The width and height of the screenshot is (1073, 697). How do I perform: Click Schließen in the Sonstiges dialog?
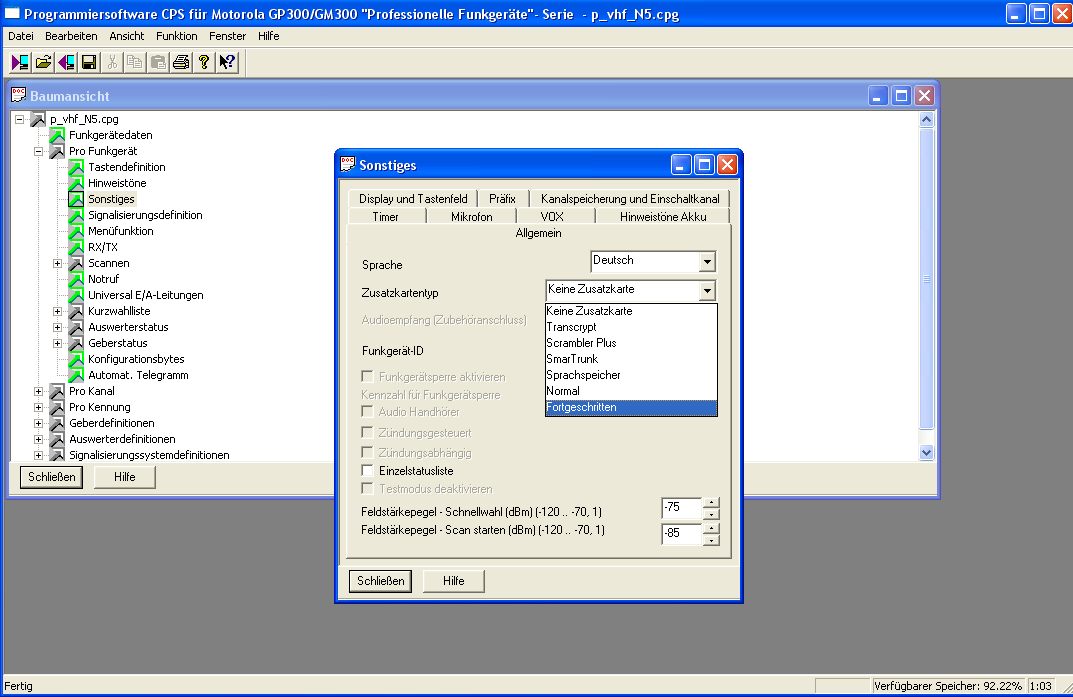point(380,581)
